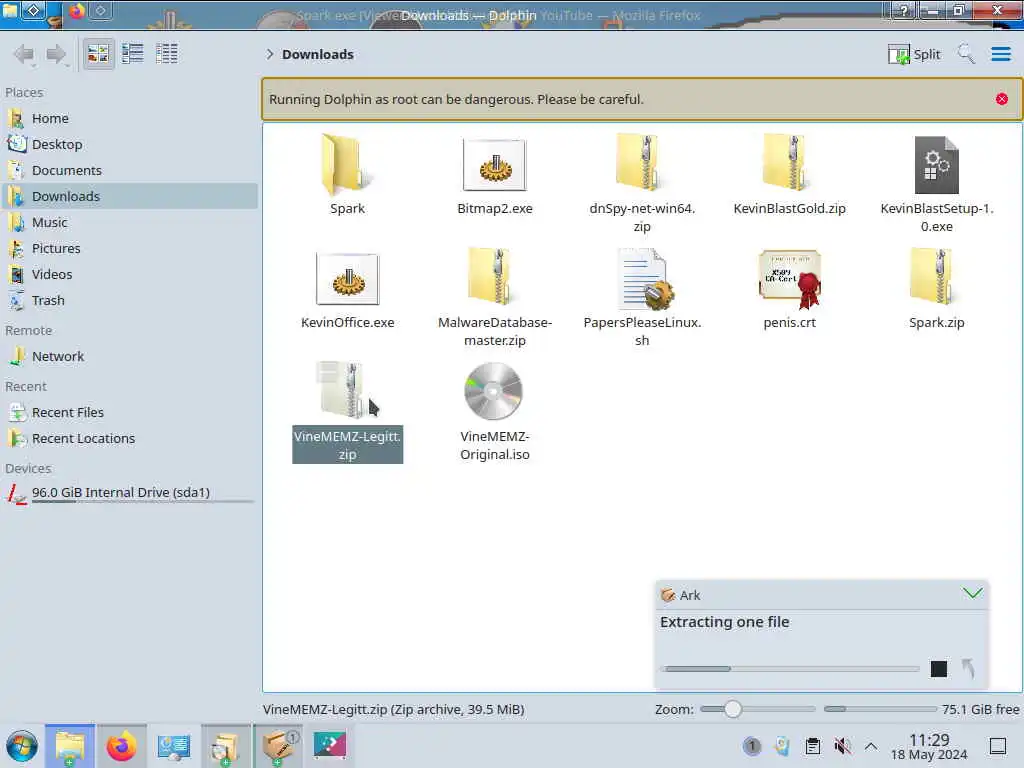The width and height of the screenshot is (1024, 768).
Task: Switch to Icons view mode
Action: 98,54
